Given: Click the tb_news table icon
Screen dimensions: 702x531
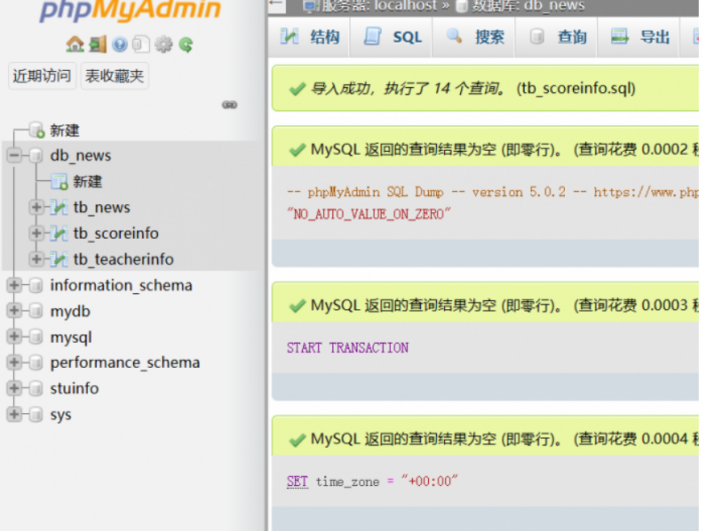Looking at the screenshot, I should [x=59, y=207].
